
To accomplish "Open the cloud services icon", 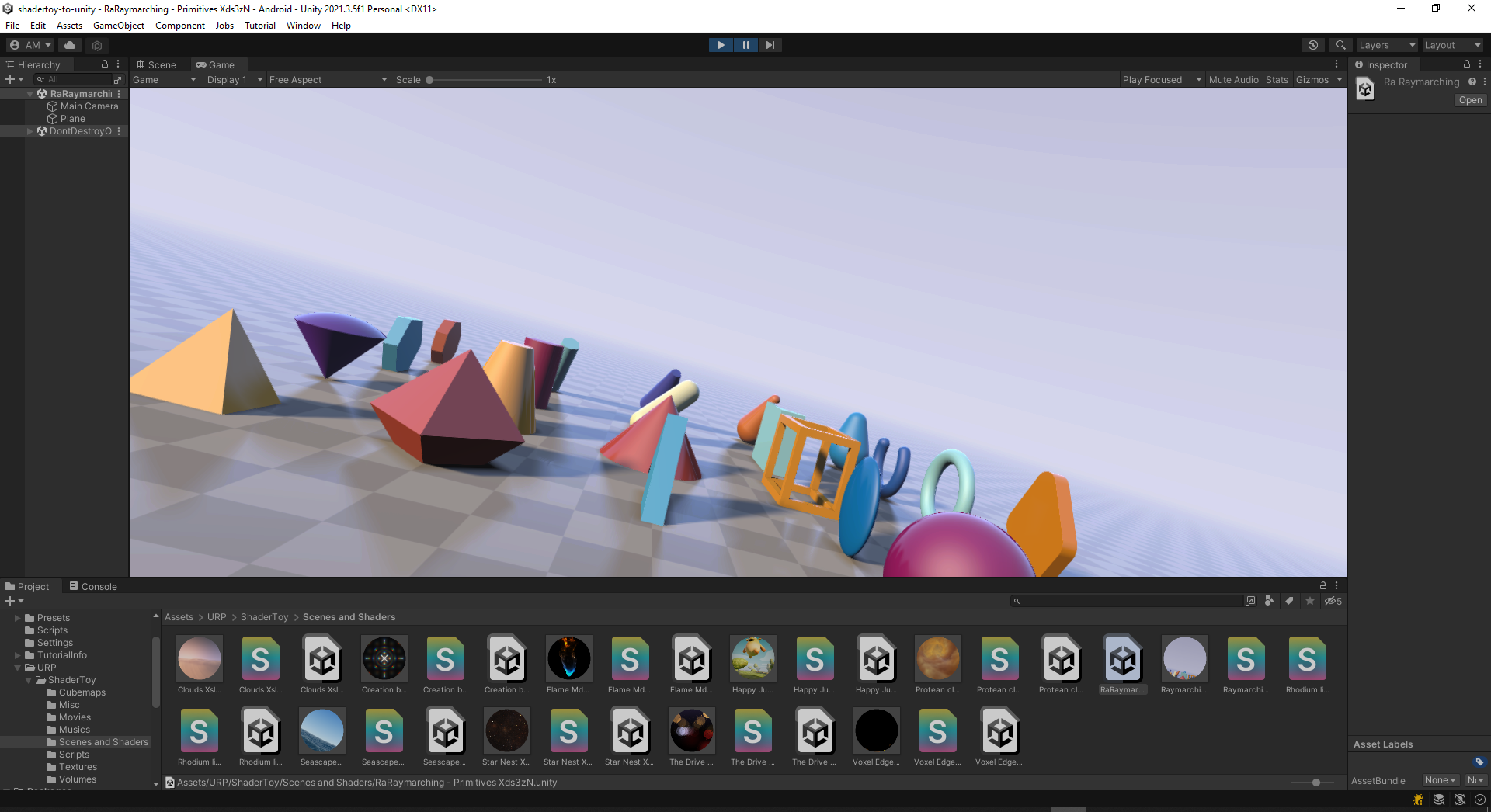I will coord(70,45).
